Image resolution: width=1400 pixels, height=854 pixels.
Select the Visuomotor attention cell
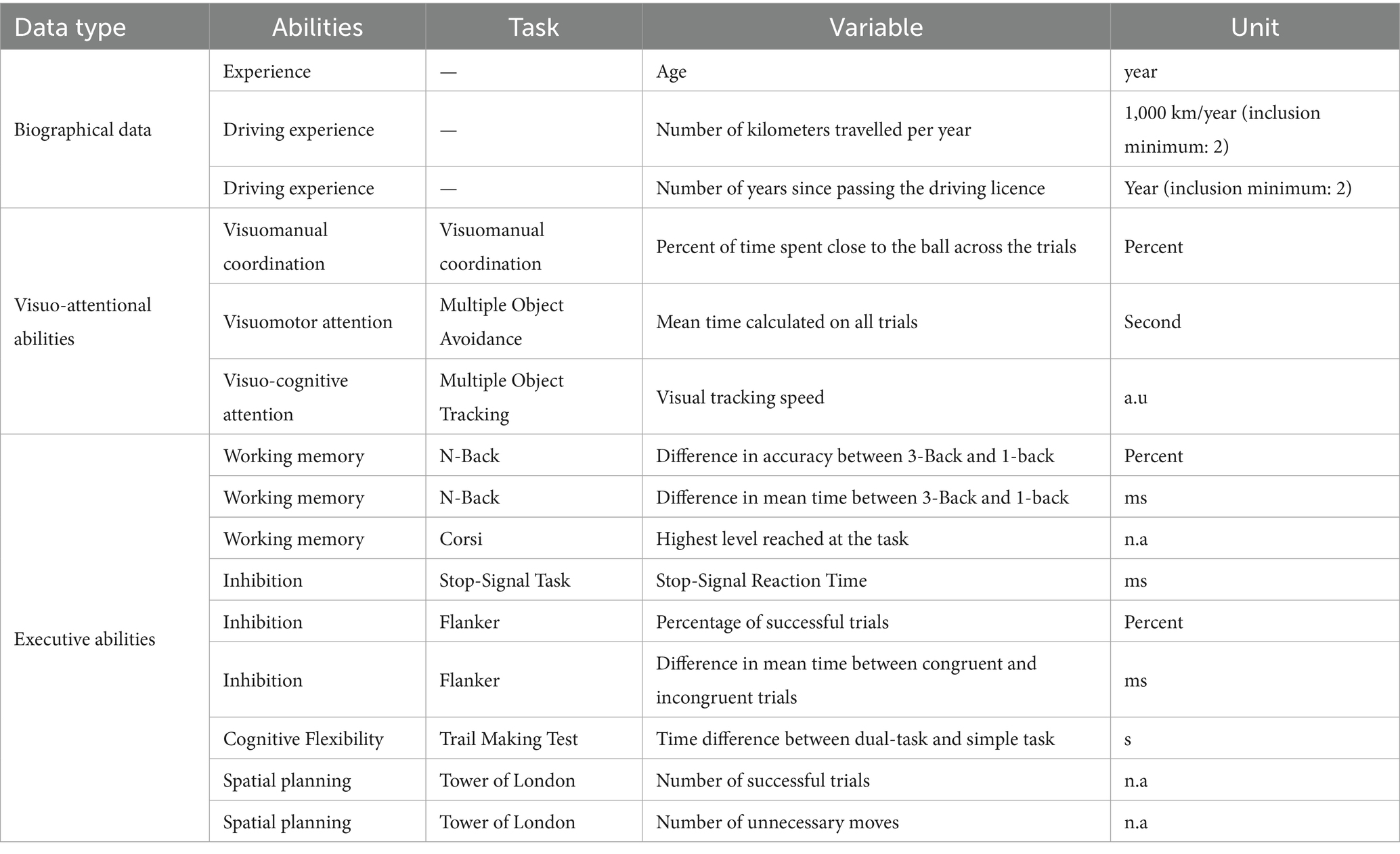pyautogui.click(x=307, y=322)
